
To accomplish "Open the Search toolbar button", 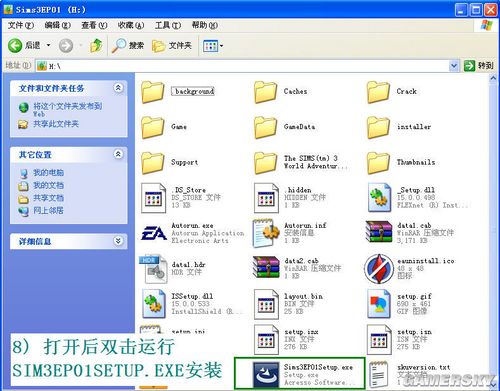I will (x=128, y=45).
